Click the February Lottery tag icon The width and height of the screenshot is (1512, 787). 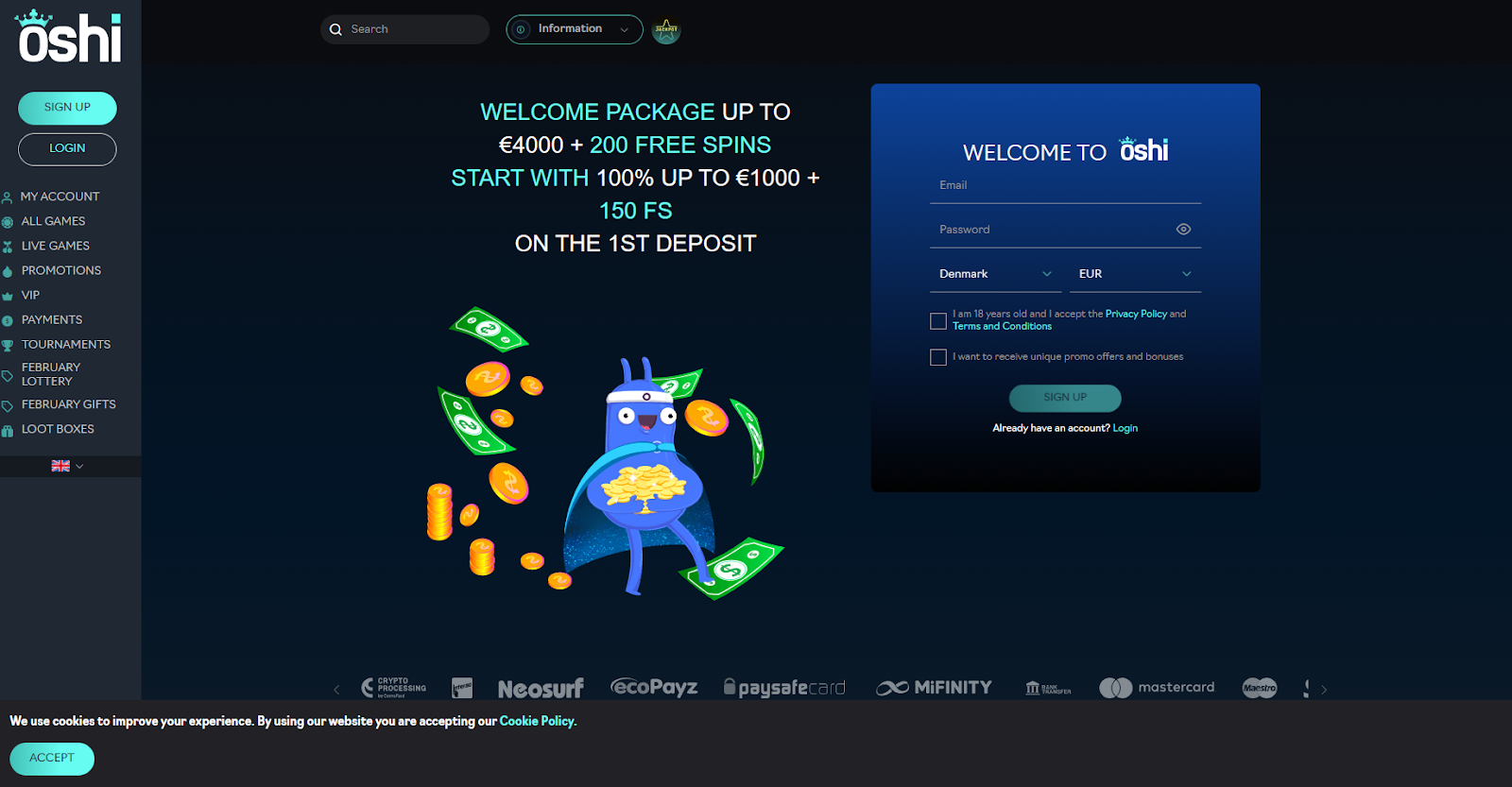point(8,376)
